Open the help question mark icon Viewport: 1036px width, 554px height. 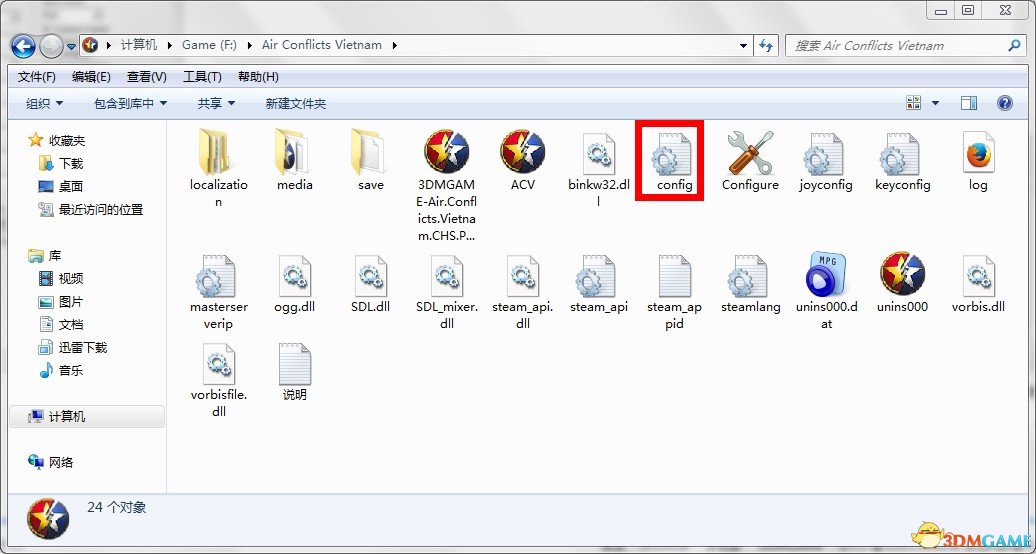pyautogui.click(x=1004, y=103)
